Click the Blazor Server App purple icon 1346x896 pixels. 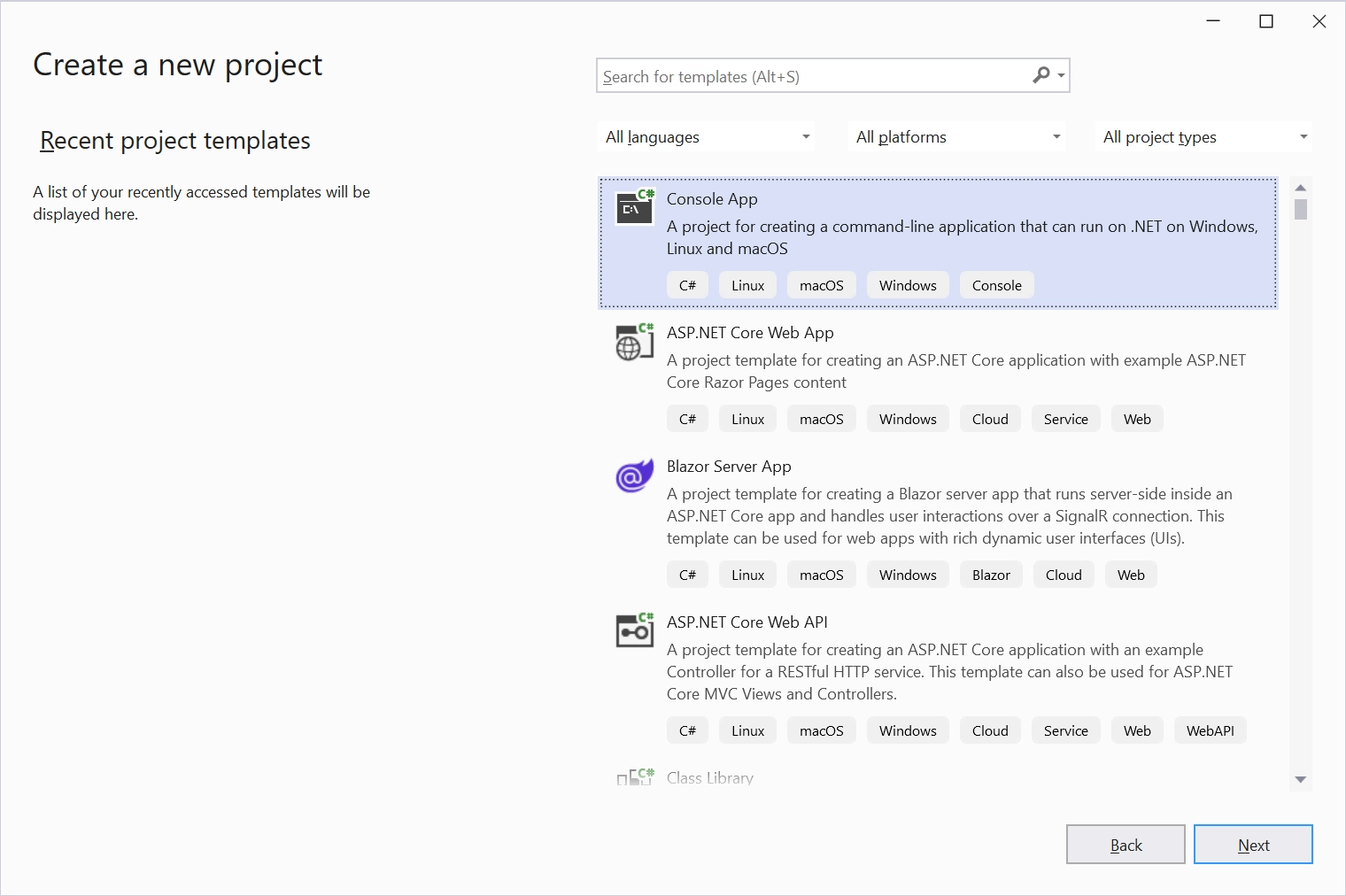click(634, 476)
